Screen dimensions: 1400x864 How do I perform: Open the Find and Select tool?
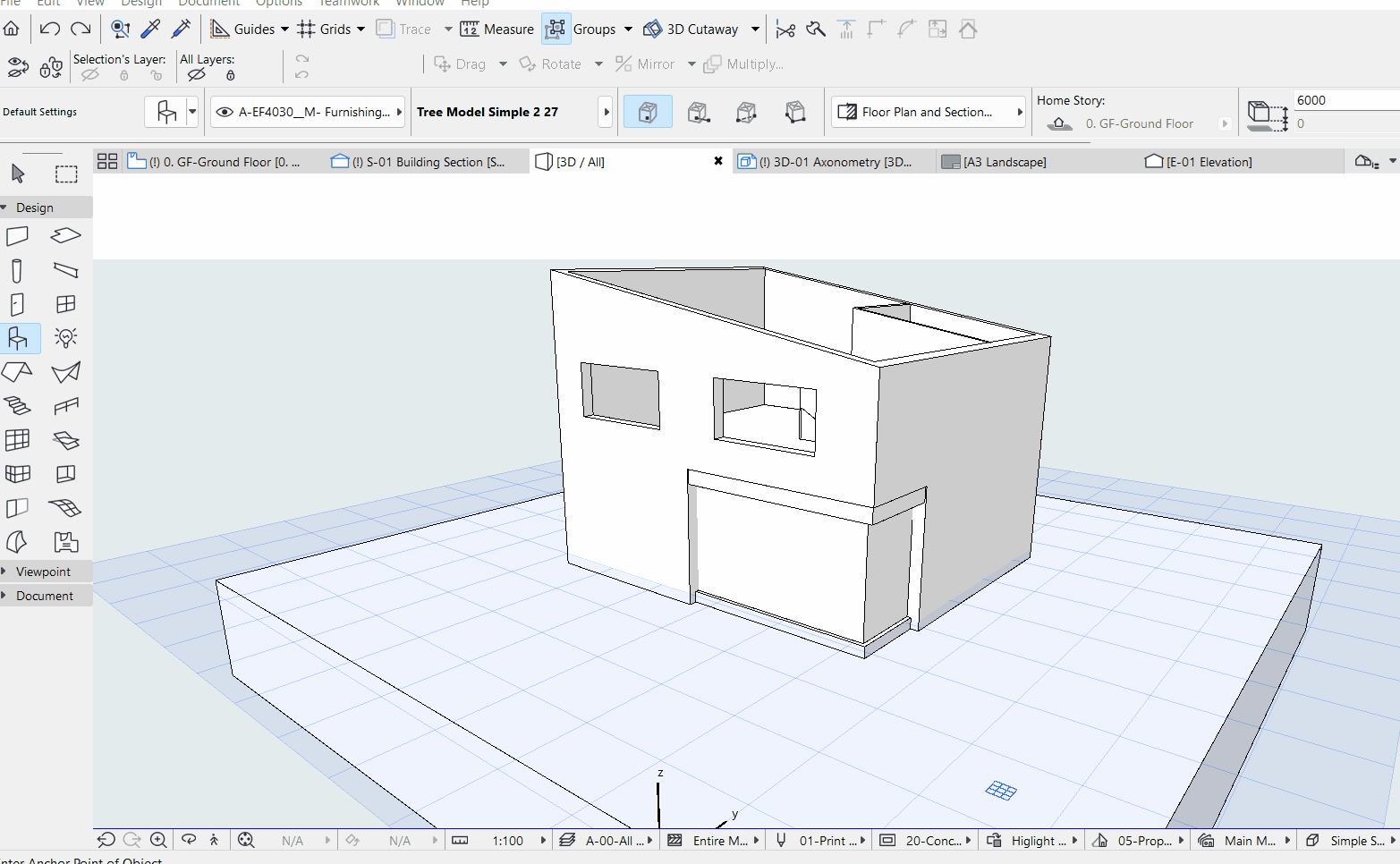(x=120, y=30)
